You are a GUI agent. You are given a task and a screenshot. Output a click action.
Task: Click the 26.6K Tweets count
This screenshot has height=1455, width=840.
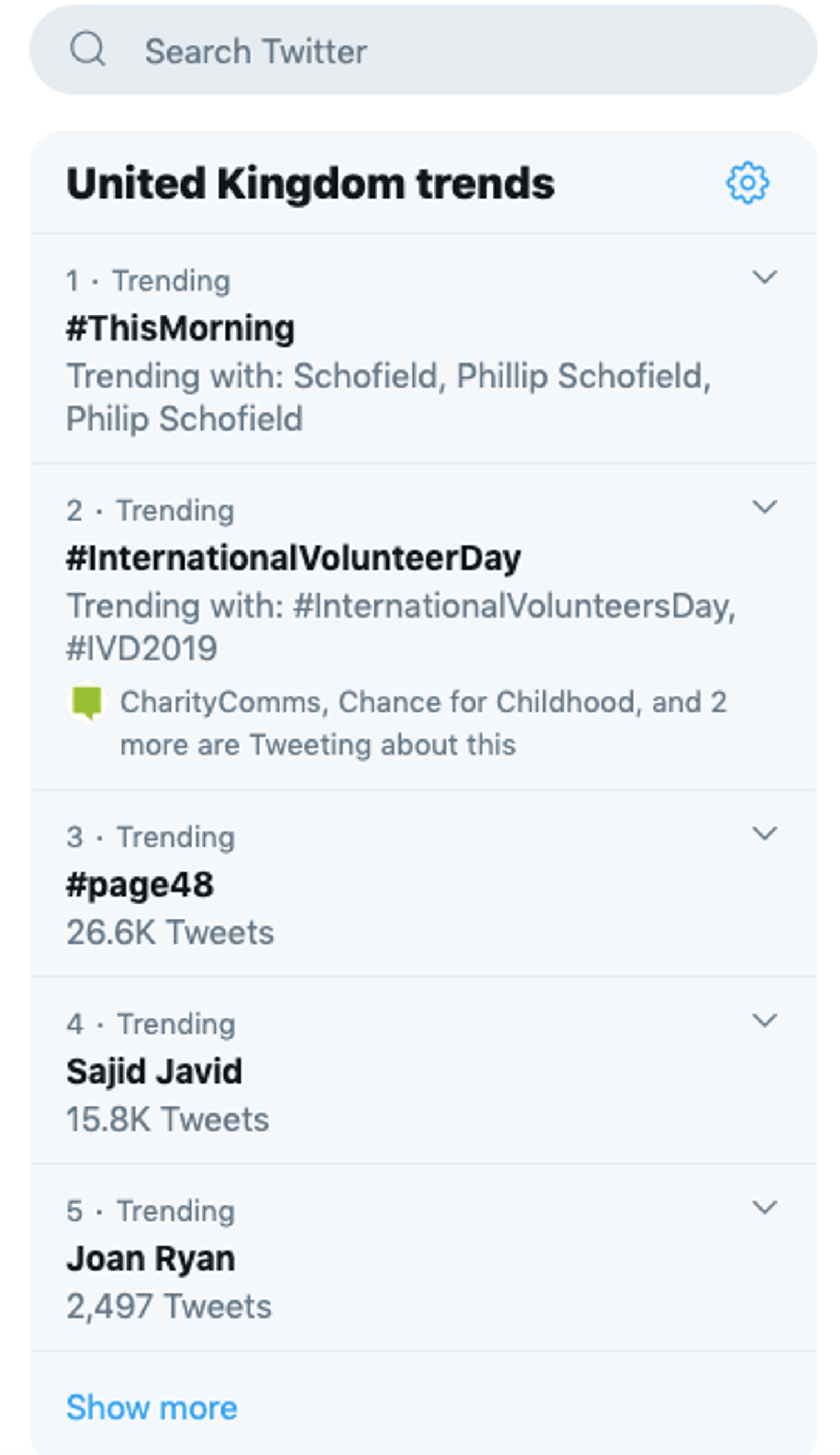[170, 933]
